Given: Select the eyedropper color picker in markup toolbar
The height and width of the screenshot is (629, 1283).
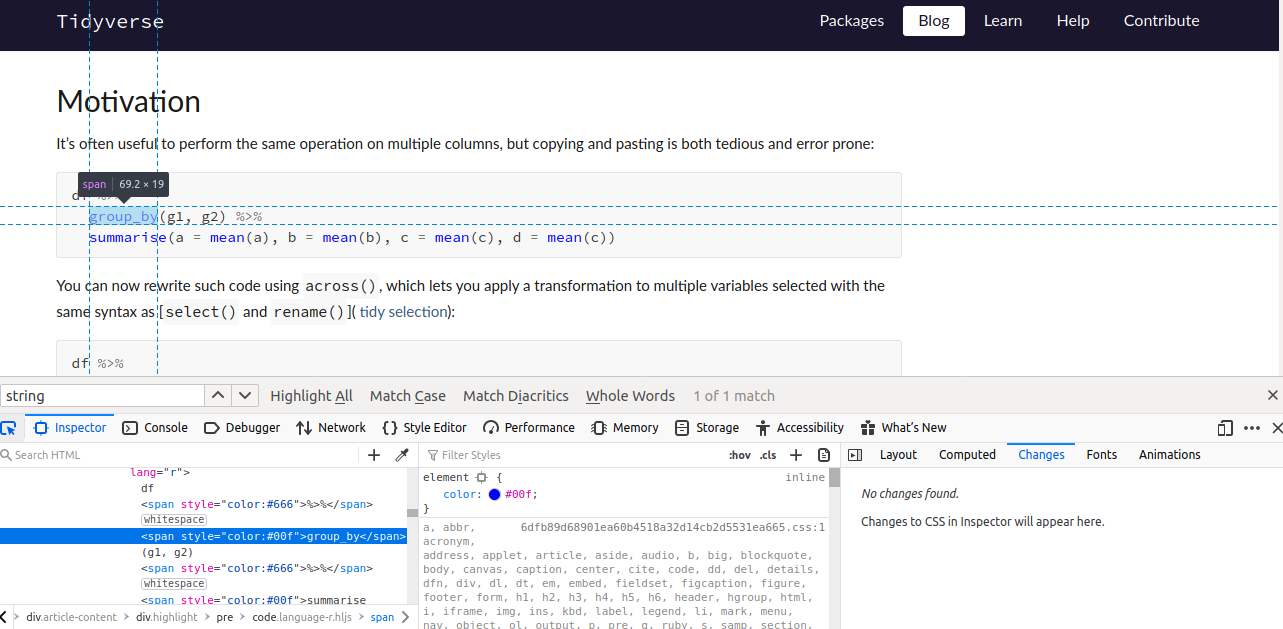Looking at the screenshot, I should coord(402,454).
